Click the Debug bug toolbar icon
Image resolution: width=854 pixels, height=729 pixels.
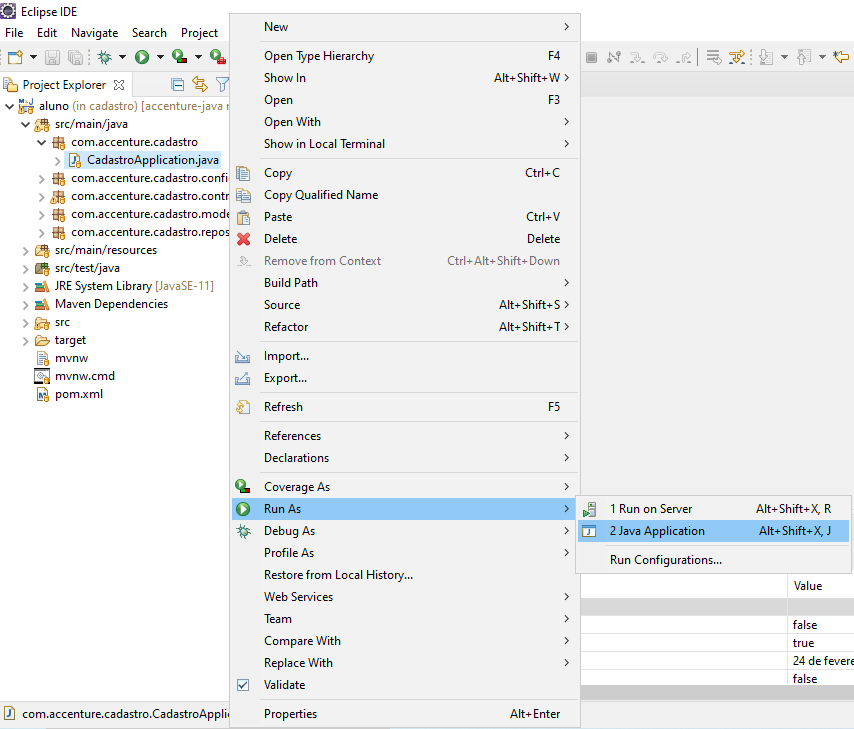[x=105, y=57]
